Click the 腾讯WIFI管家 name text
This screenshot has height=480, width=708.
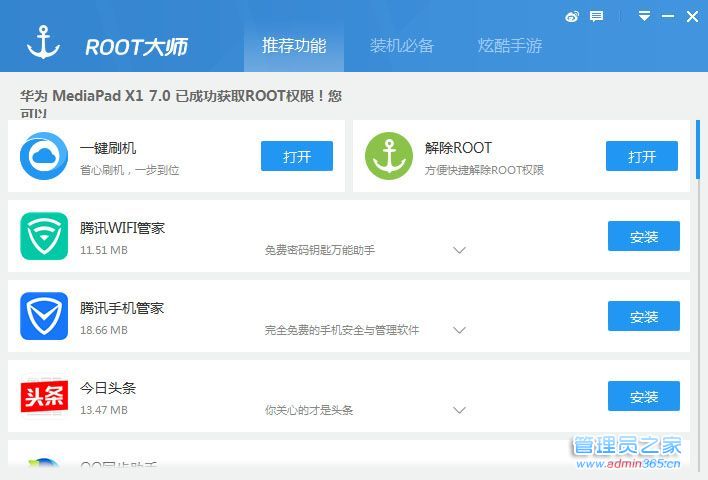122,228
